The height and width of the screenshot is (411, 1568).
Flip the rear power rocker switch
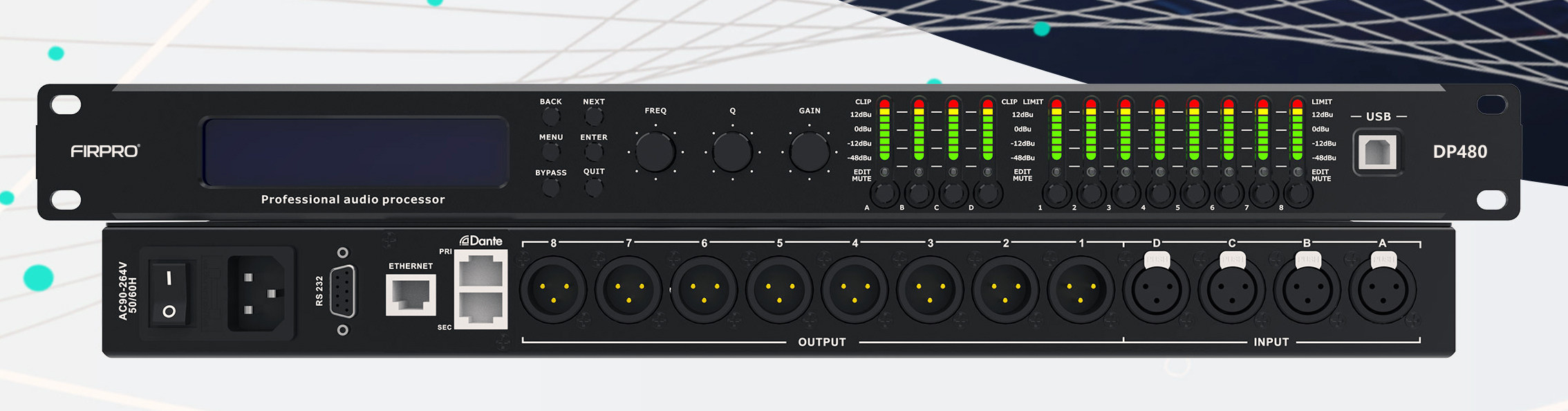point(169,293)
